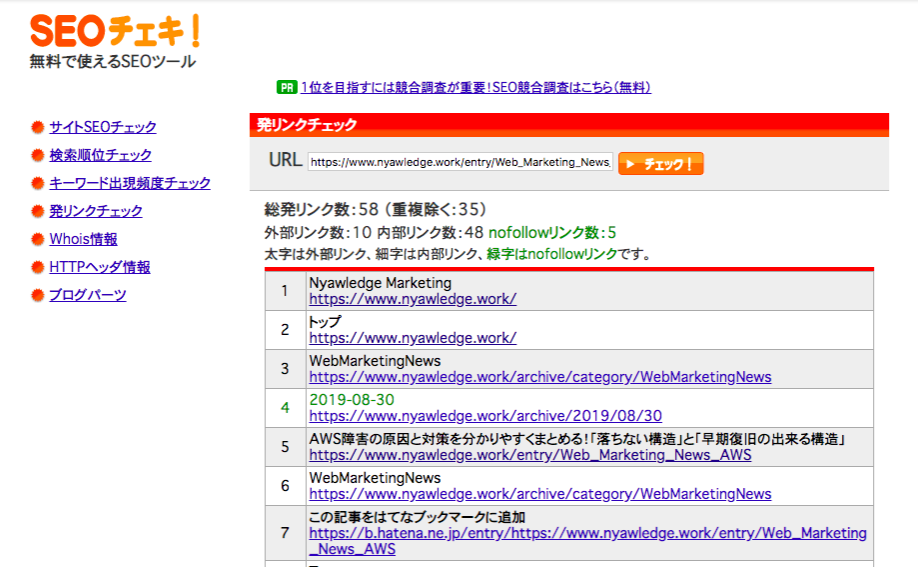Click the 発リンクチェック red header bar

[569, 125]
